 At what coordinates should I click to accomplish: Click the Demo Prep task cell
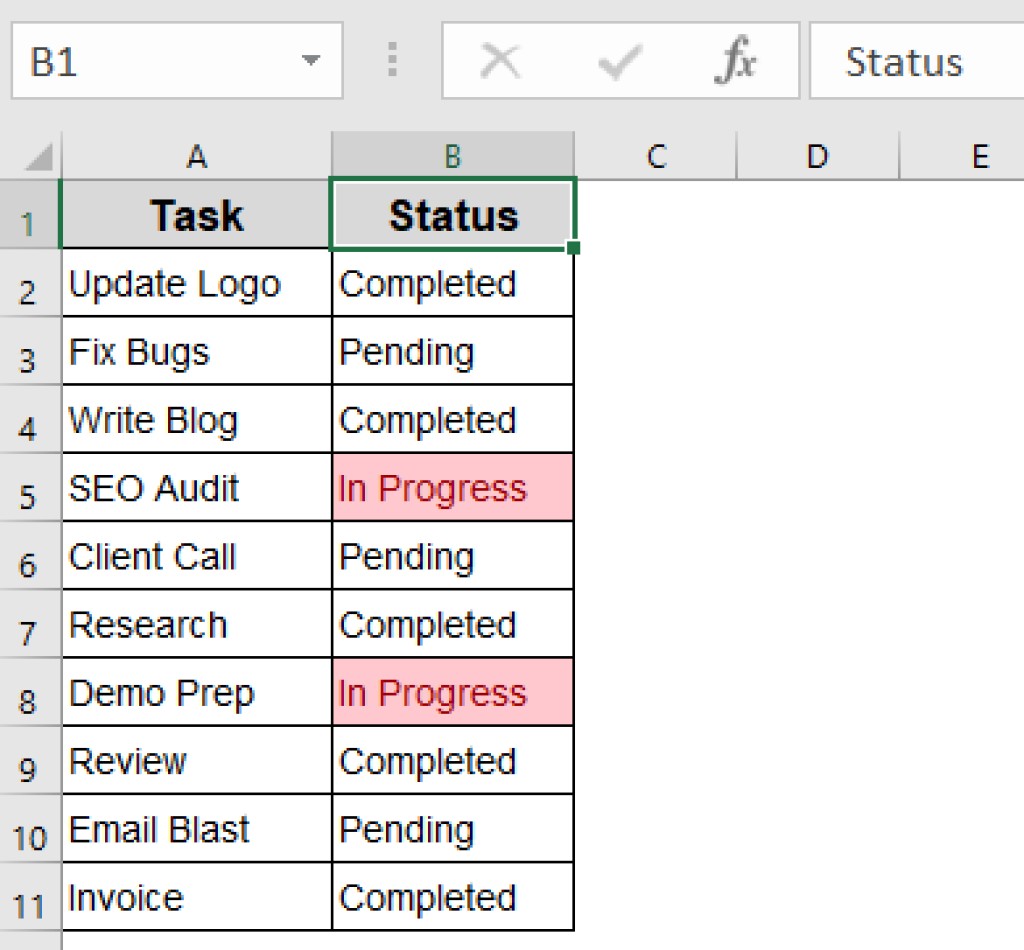tap(196, 692)
